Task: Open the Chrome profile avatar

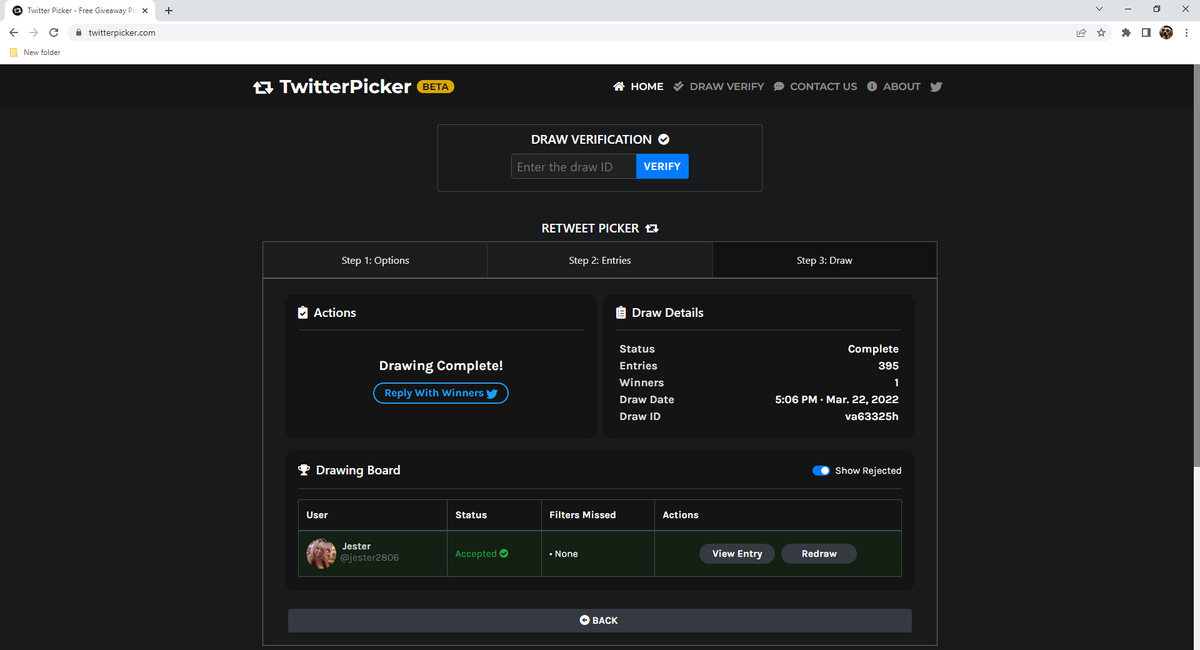Action: click(1166, 32)
